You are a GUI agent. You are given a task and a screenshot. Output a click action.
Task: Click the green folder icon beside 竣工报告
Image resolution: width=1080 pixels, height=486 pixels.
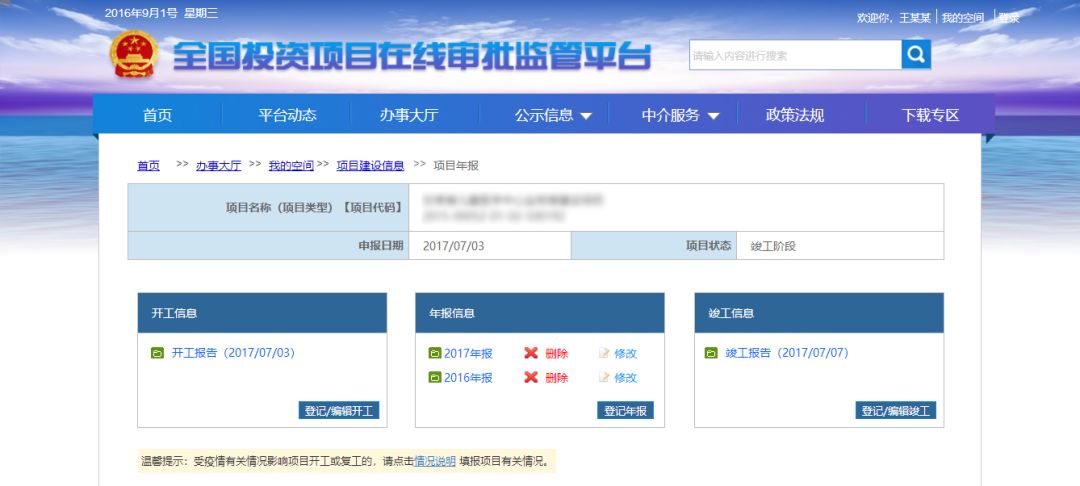pos(711,353)
